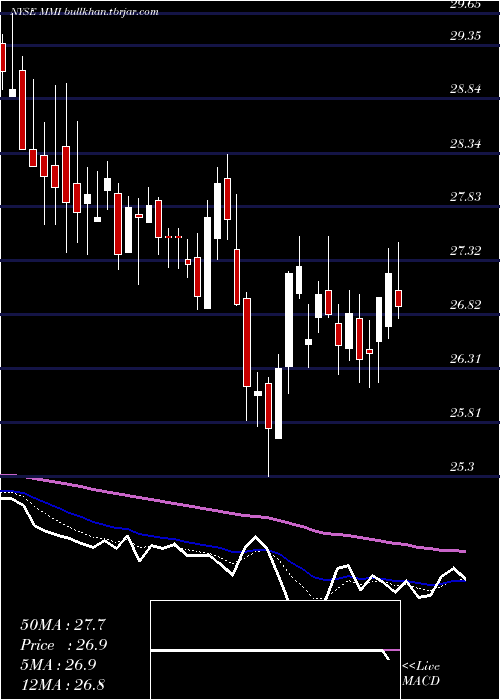Click the <<Live MACD label
The width and height of the screenshot is (500, 700).
tap(421, 674)
